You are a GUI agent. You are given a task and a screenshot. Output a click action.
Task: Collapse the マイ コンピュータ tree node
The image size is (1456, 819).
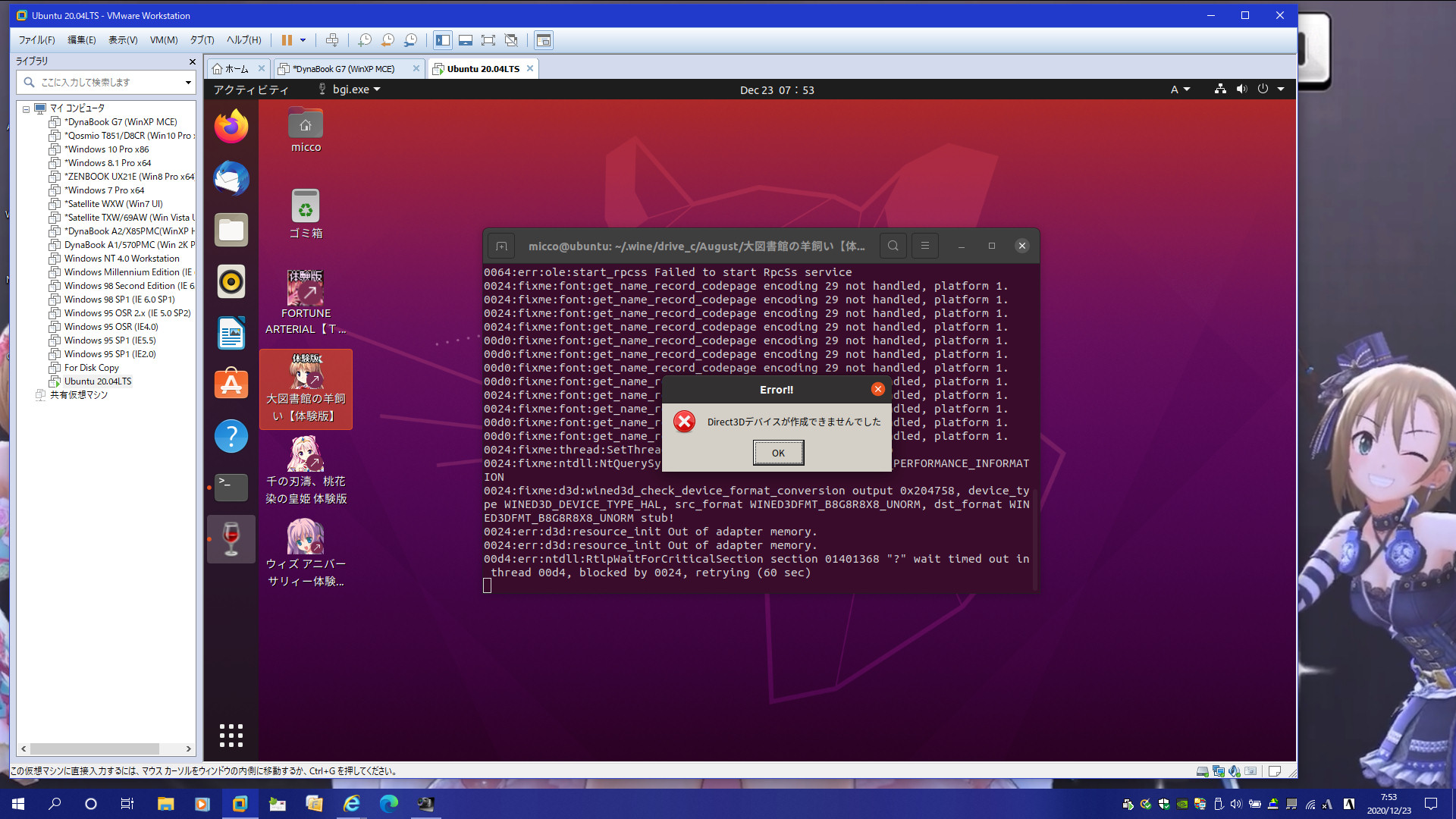coord(26,108)
